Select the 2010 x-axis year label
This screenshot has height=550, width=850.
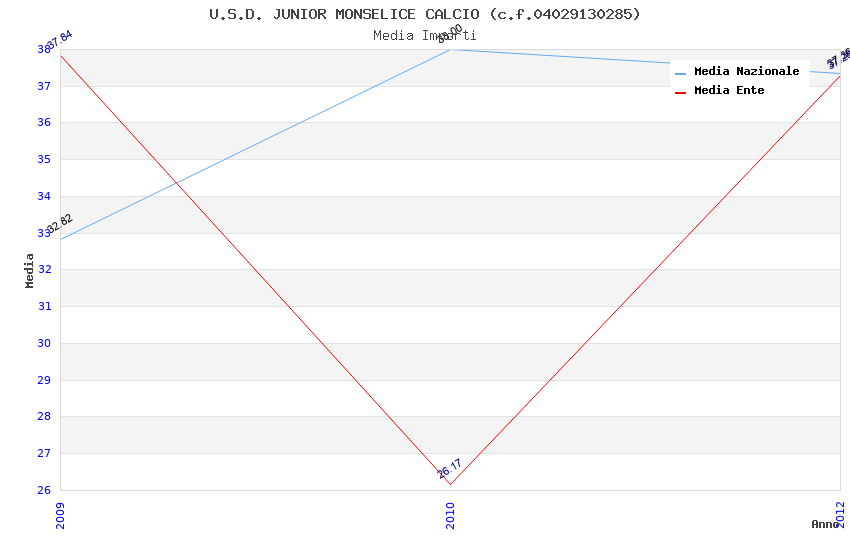coord(450,516)
